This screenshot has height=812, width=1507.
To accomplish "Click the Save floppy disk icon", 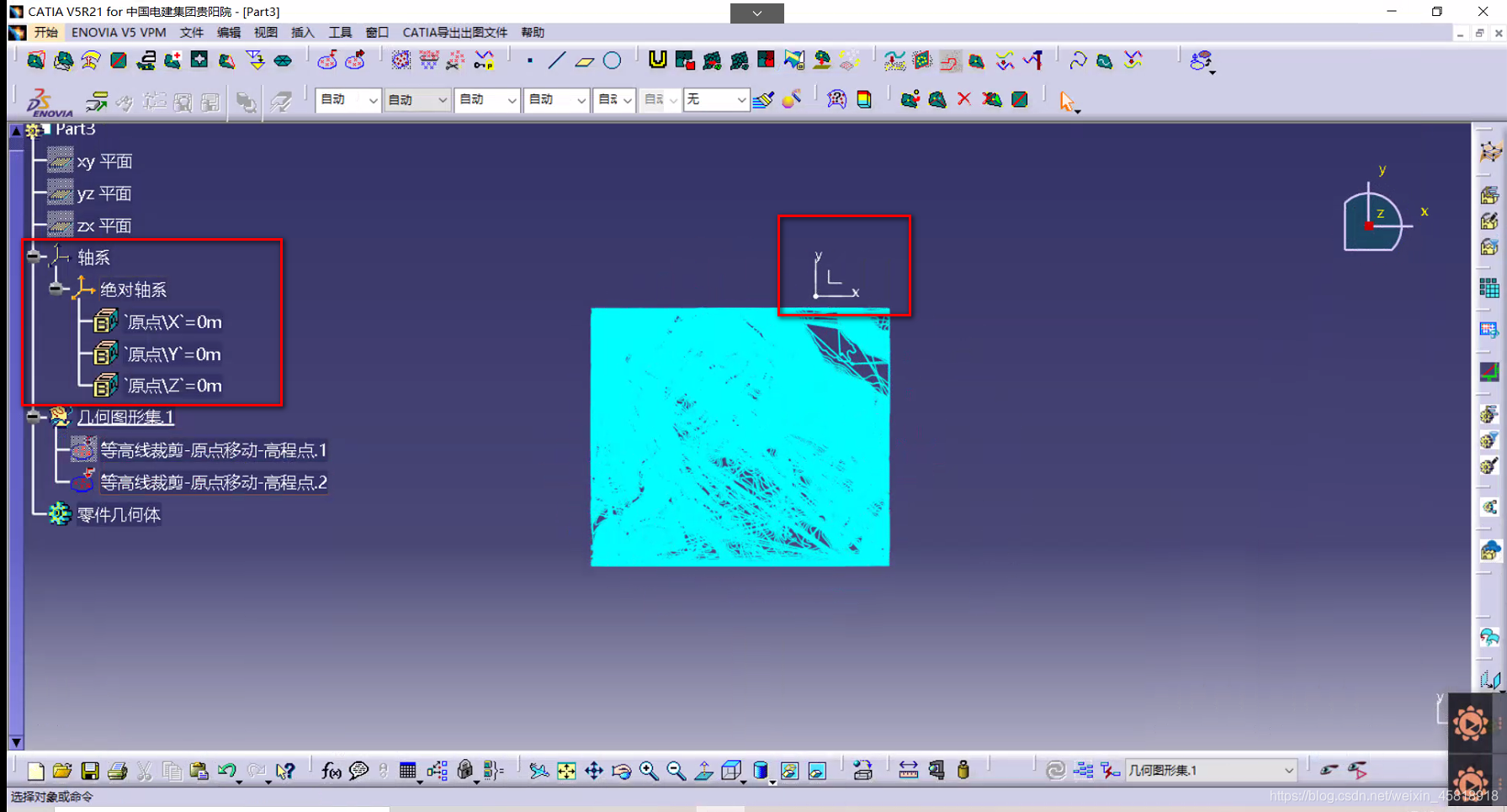I will (x=90, y=771).
